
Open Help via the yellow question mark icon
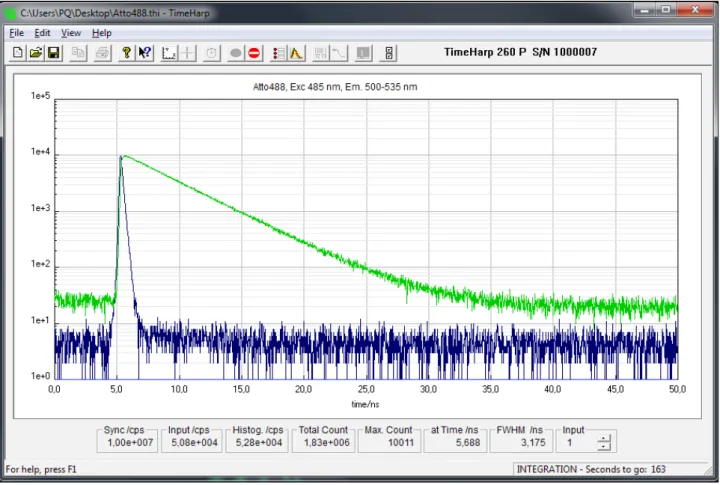point(126,53)
